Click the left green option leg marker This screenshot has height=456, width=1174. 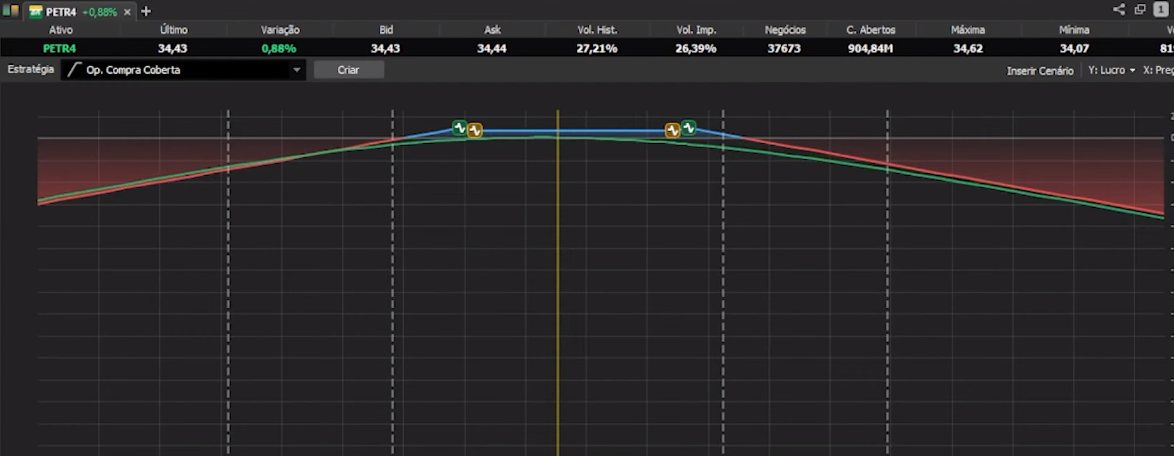coord(459,128)
